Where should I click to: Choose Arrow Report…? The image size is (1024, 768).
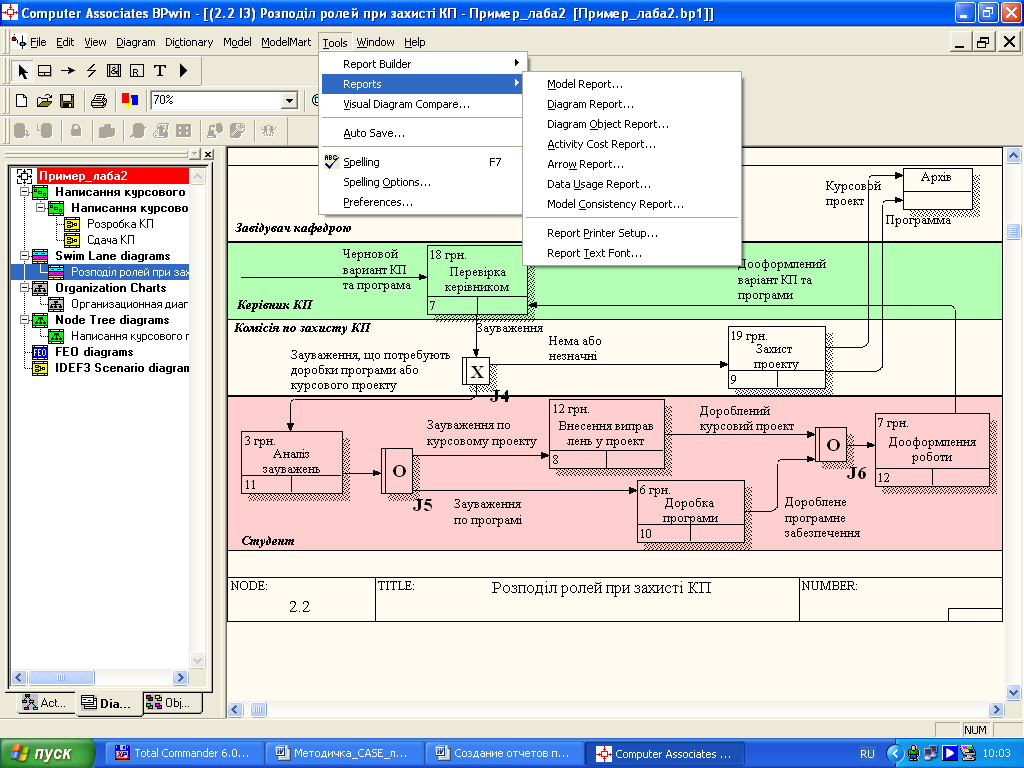(x=585, y=164)
